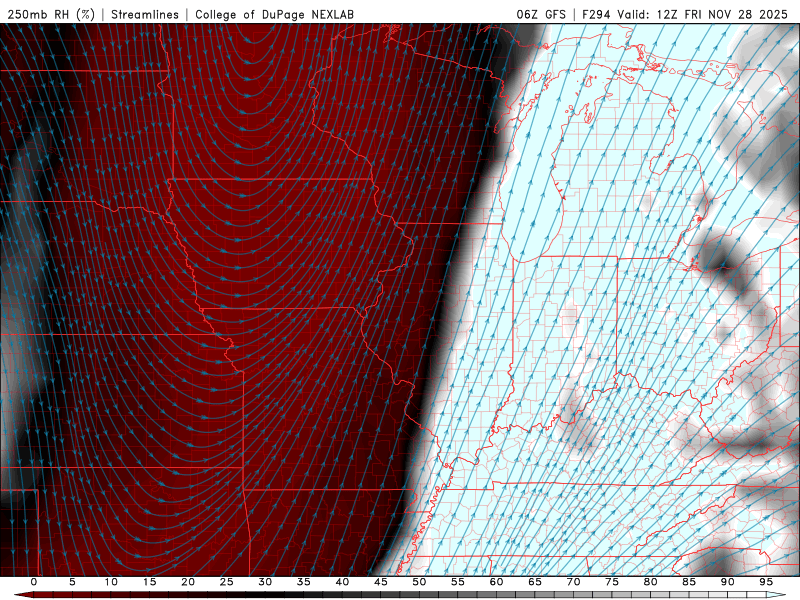Click the "95" value on color scale
Image resolution: width=800 pixels, height=600 pixels.
click(x=766, y=582)
